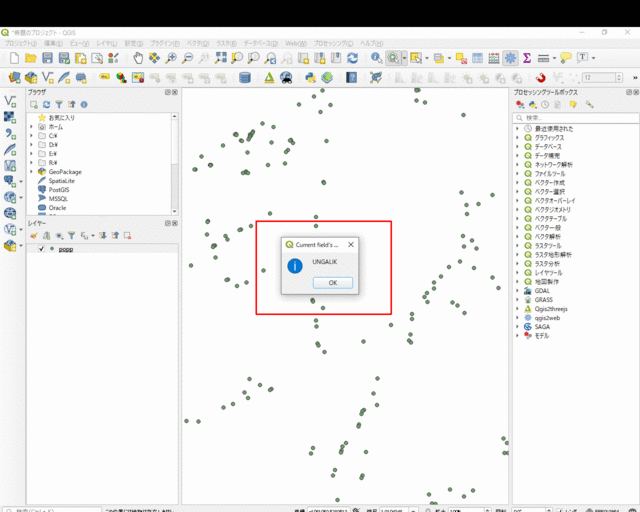Screen dimensions: 640x512
Task: Open the Measure tool dropdown arrow
Action: coord(554,58)
